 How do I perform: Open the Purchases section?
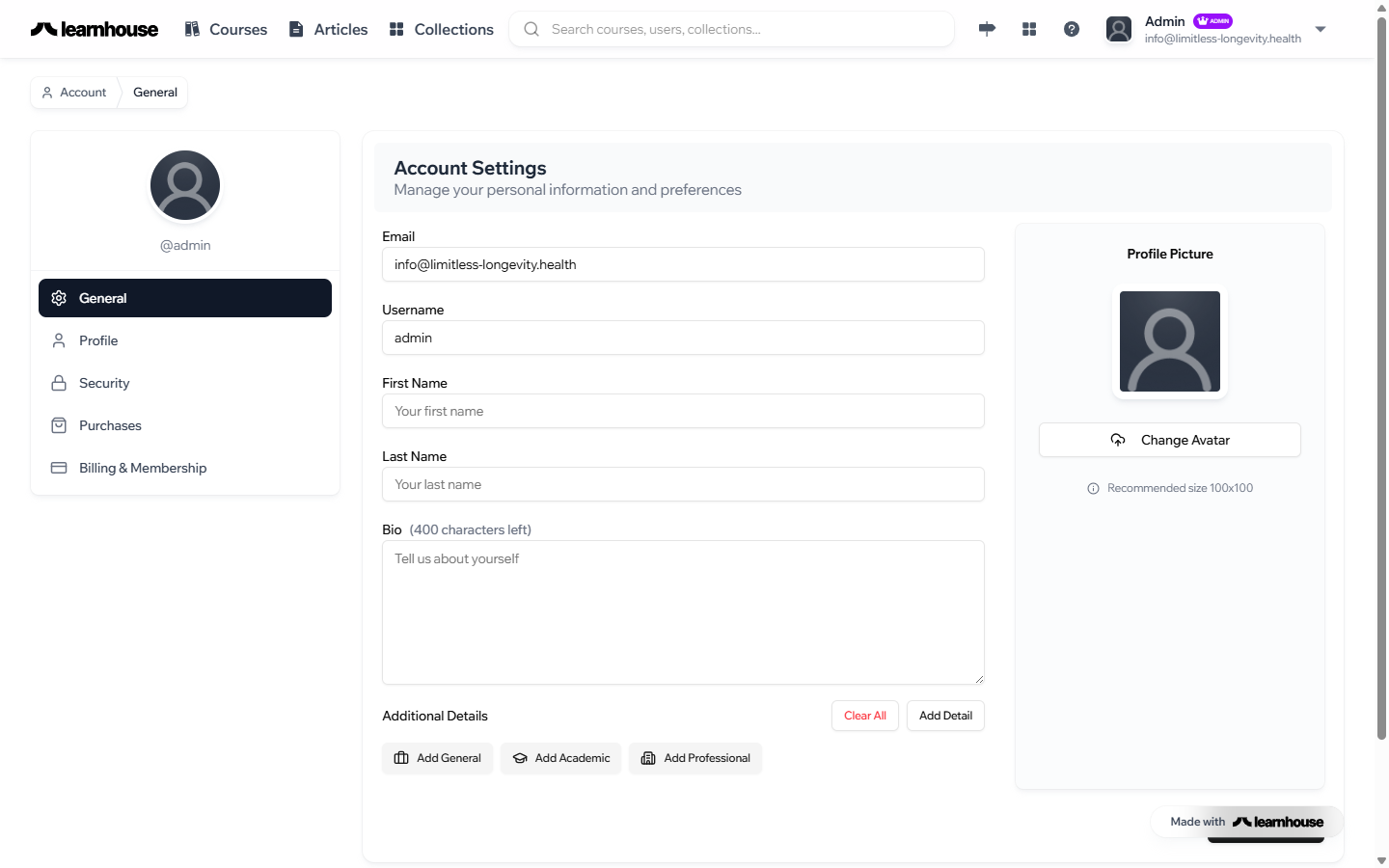click(x=110, y=425)
